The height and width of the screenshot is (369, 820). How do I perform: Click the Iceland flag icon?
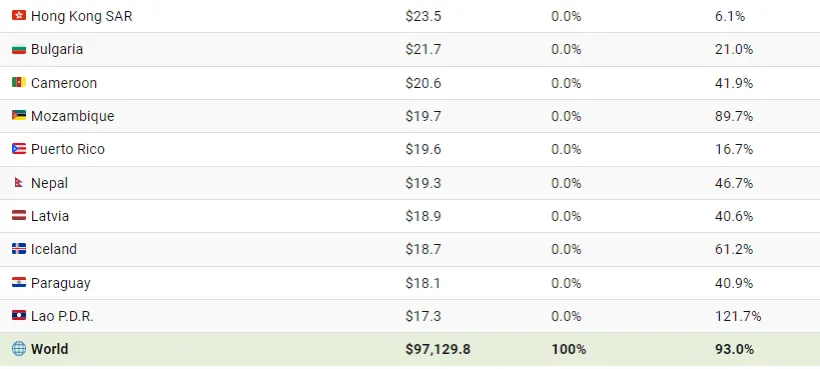click(x=19, y=249)
